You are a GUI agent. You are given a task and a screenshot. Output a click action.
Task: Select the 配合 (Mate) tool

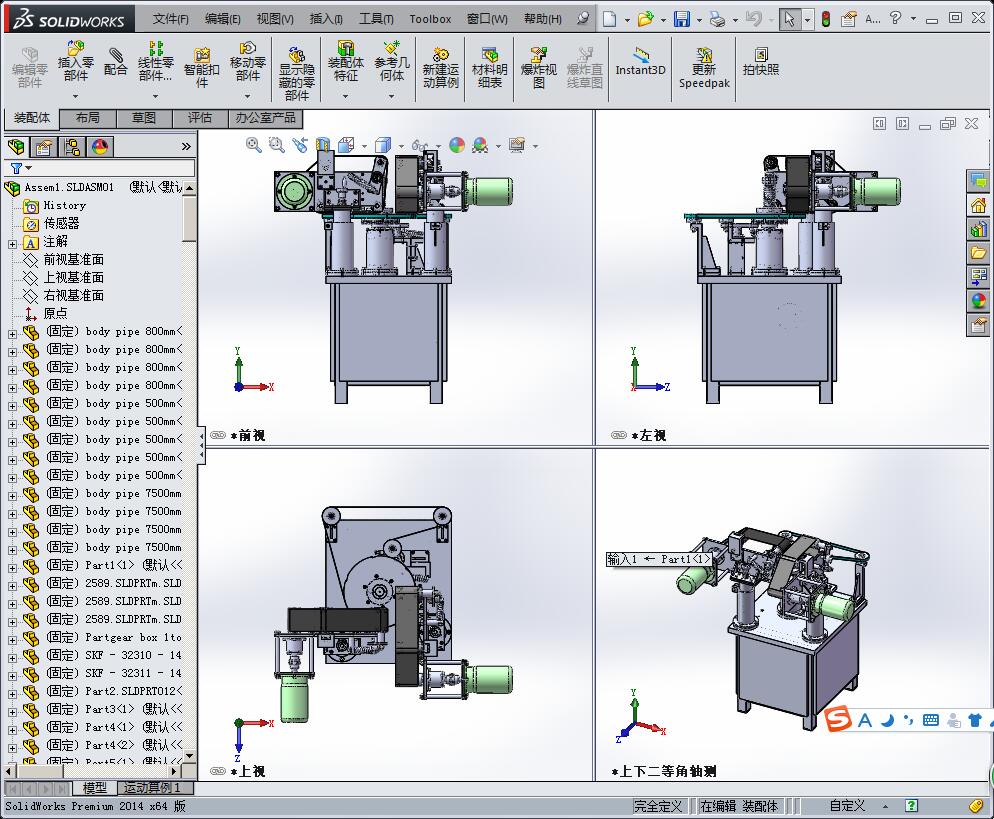pos(116,60)
